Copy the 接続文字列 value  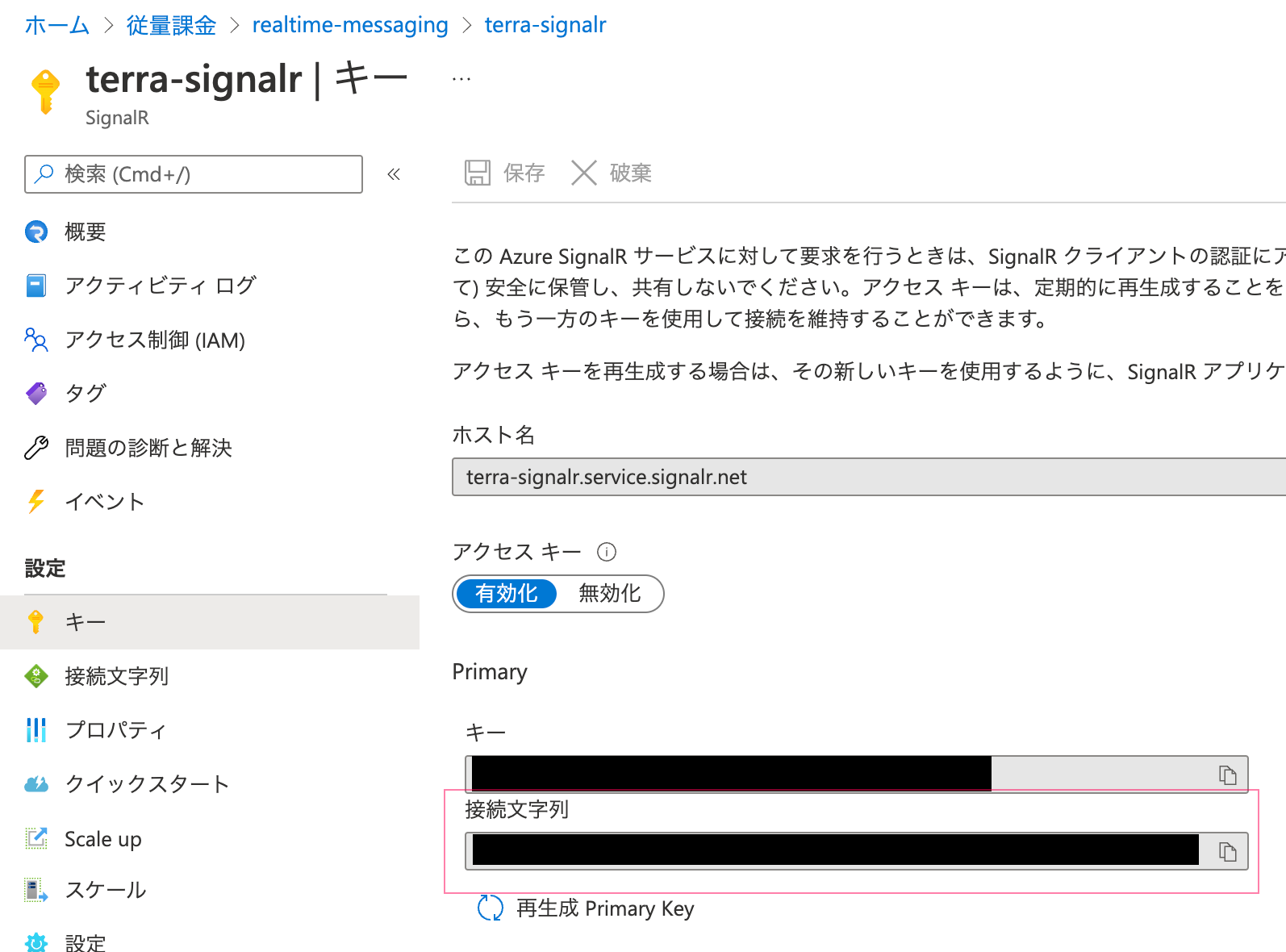1228,850
